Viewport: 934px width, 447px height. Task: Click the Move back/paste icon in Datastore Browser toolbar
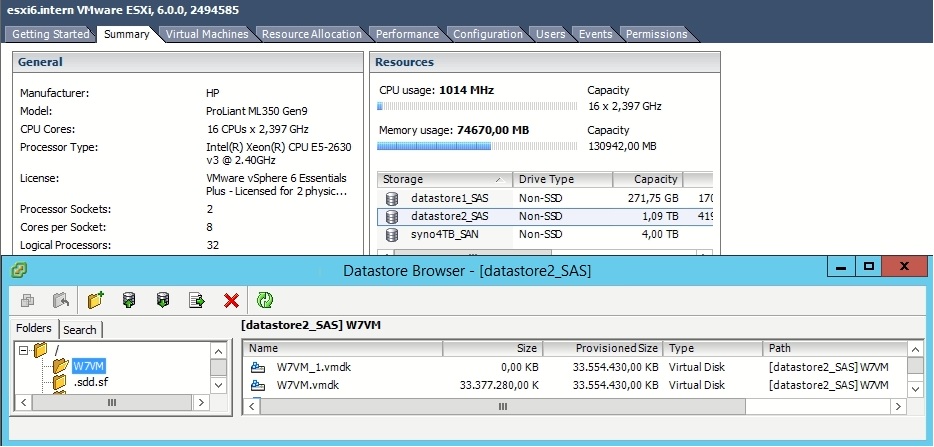(x=61, y=301)
